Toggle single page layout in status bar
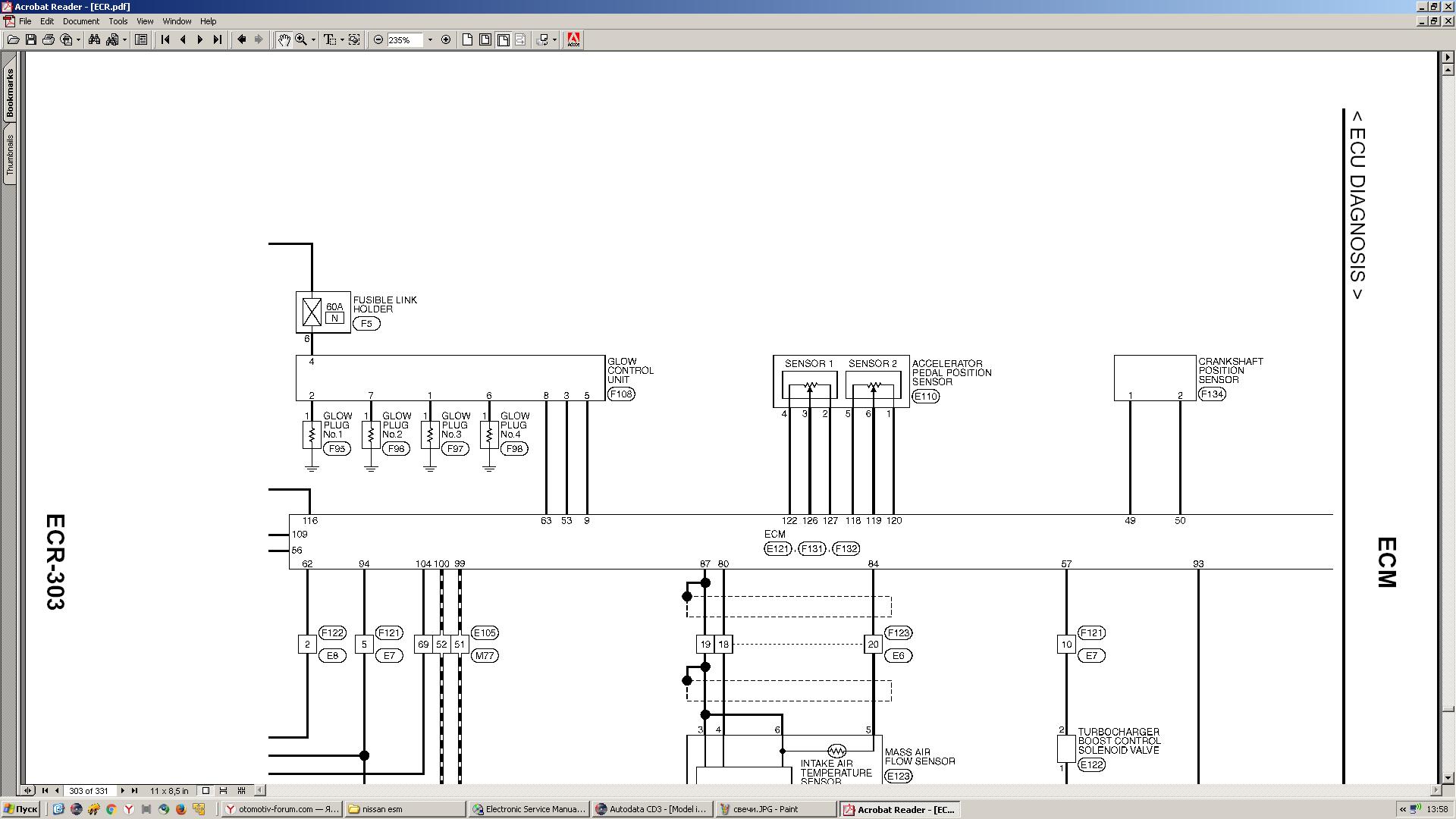Viewport: 1456px width, 819px height. (206, 790)
